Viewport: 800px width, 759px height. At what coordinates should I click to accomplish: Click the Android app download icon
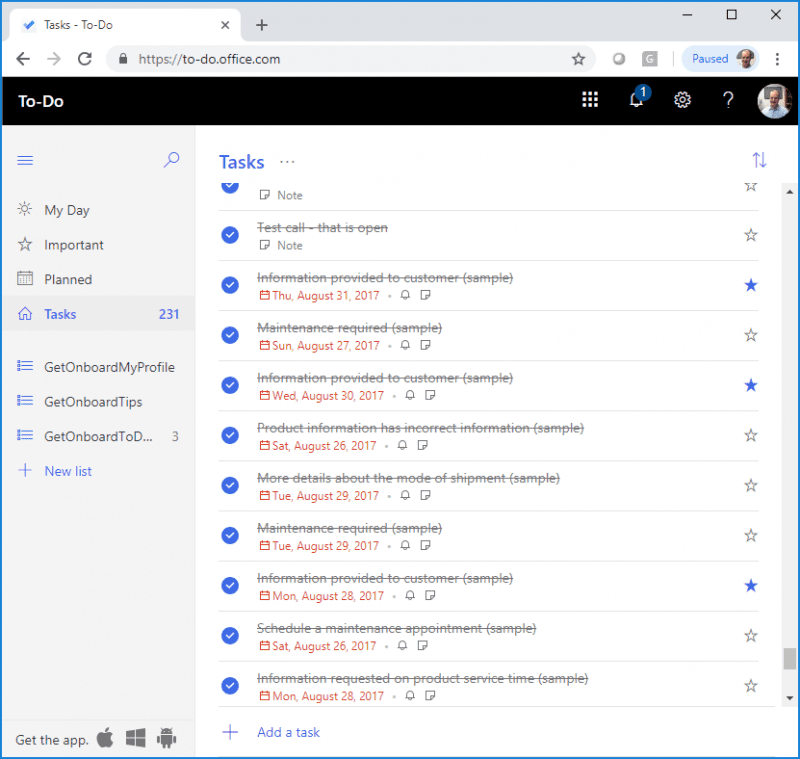pyautogui.click(x=167, y=739)
